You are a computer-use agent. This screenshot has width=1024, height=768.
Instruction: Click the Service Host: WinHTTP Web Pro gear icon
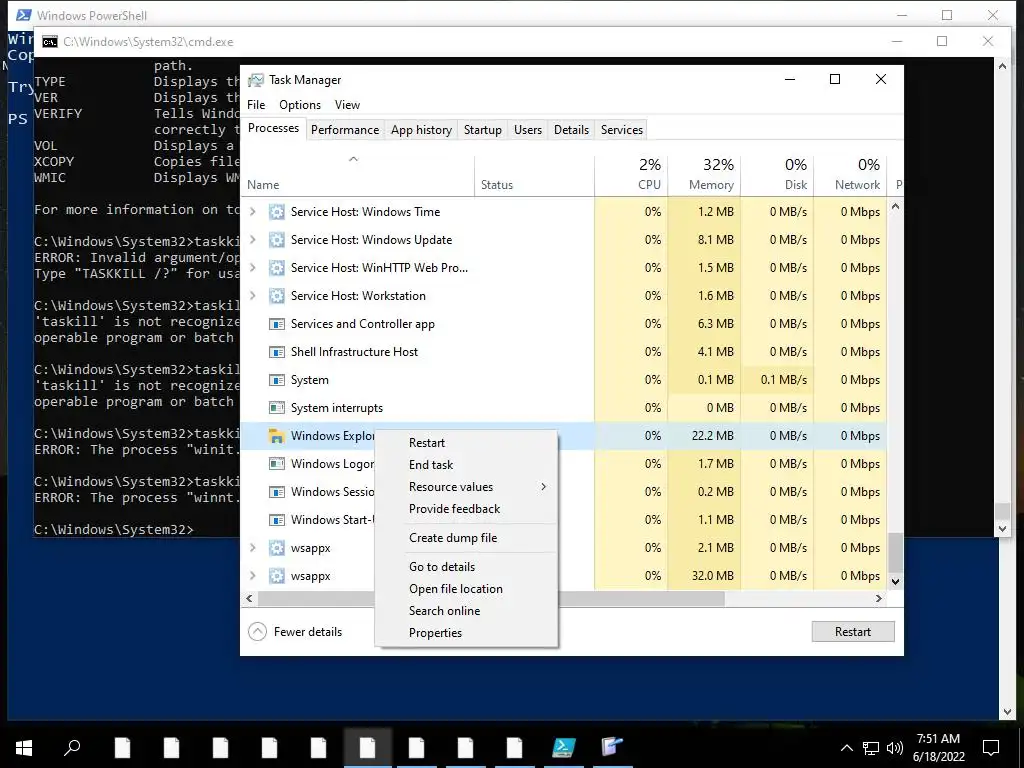(277, 268)
